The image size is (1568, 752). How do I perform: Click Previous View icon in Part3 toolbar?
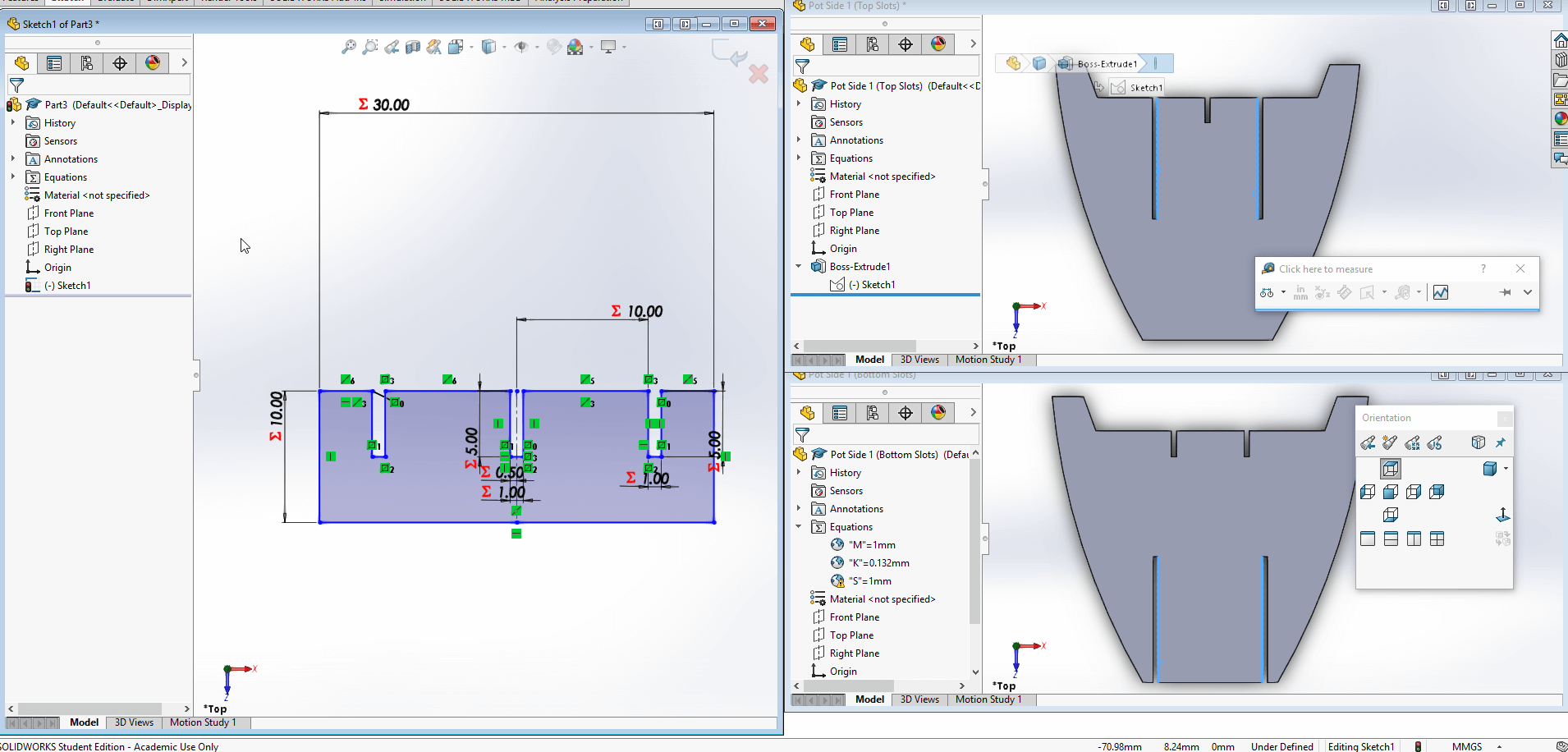click(392, 47)
